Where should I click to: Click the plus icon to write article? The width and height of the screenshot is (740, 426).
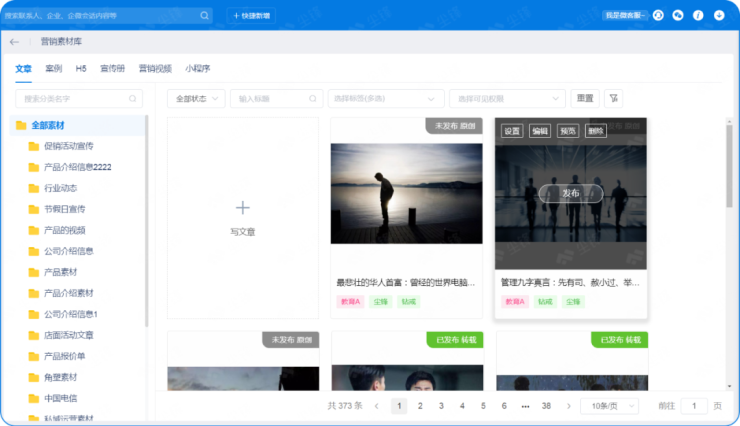pyautogui.click(x=242, y=208)
